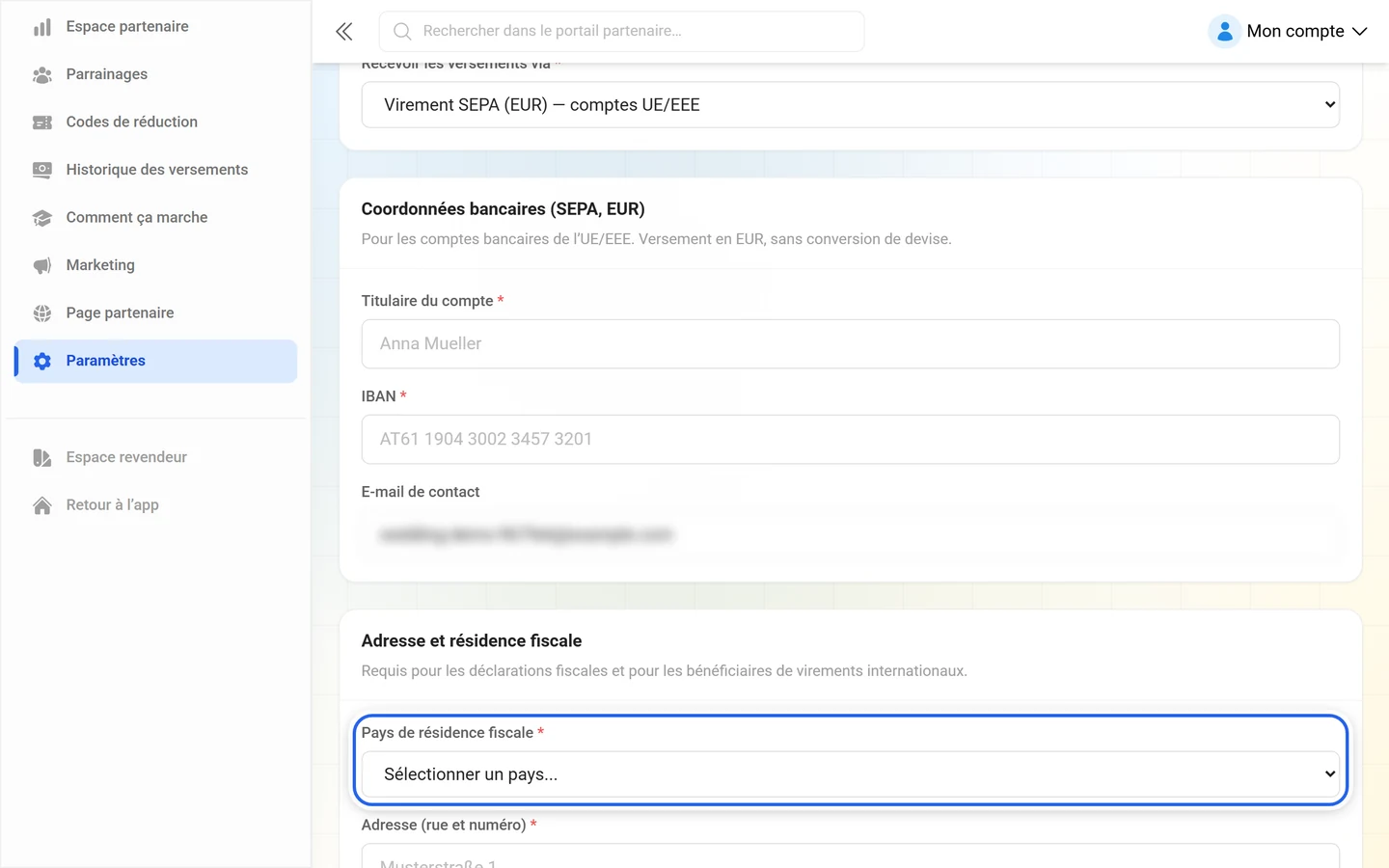
Task: Click the Espace revendeur icon
Action: tap(42, 457)
